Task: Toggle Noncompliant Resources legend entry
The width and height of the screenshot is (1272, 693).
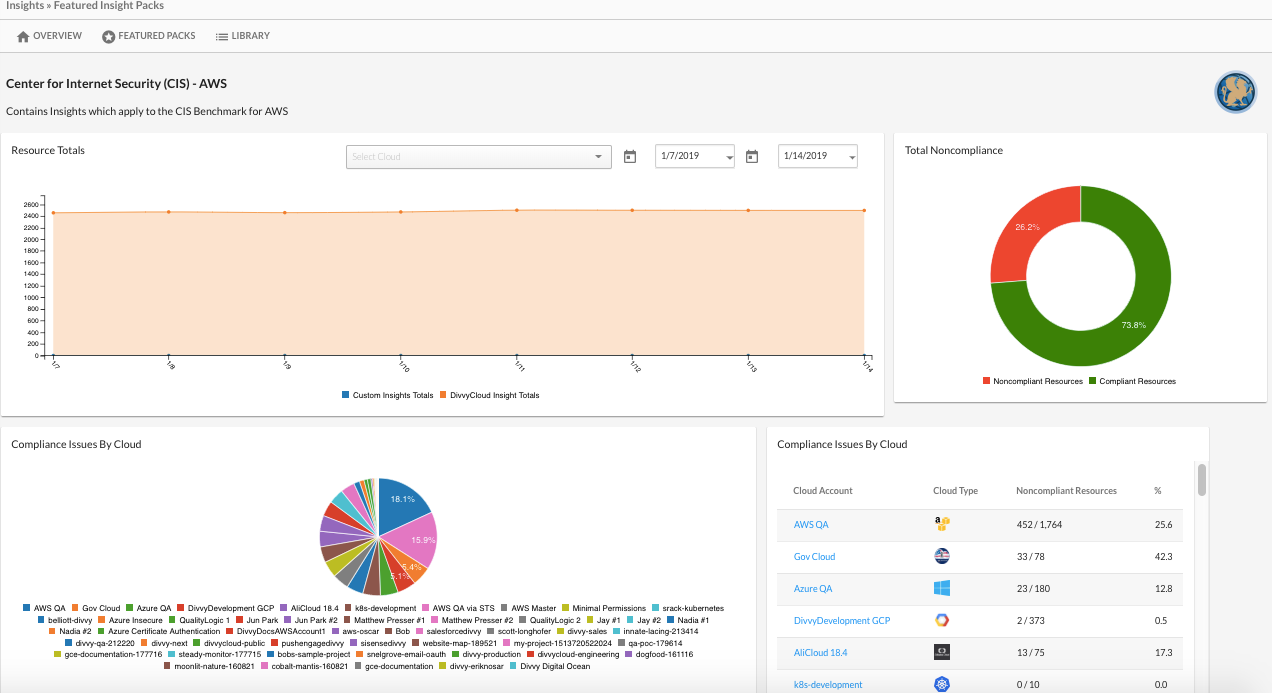Action: [1033, 381]
